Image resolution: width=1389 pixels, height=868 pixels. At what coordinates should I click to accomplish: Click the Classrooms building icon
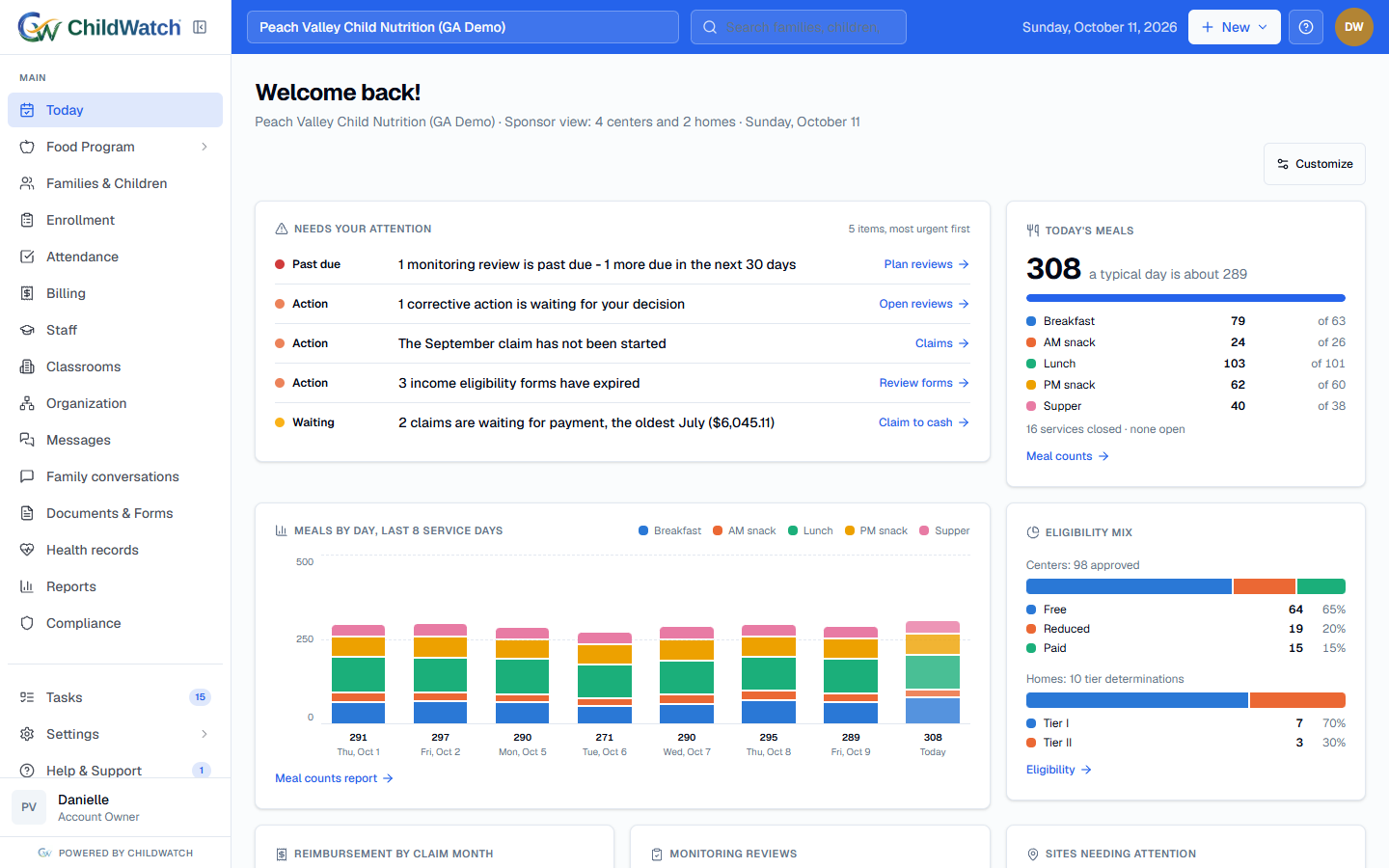tap(27, 366)
